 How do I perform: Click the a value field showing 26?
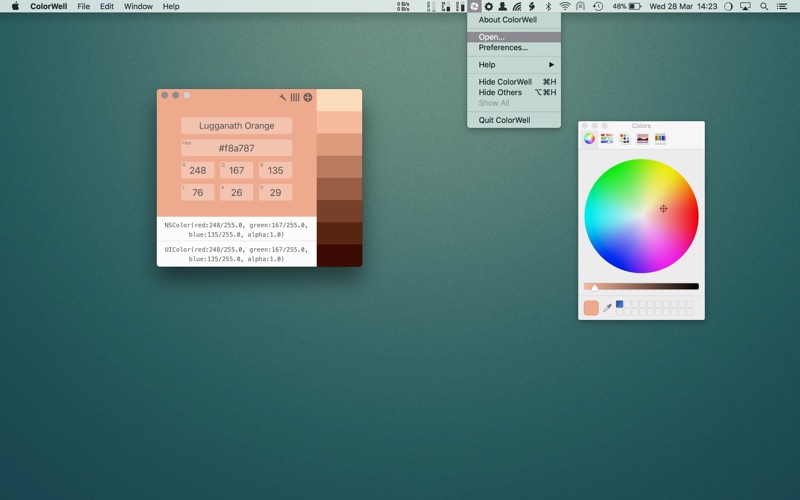[237, 192]
